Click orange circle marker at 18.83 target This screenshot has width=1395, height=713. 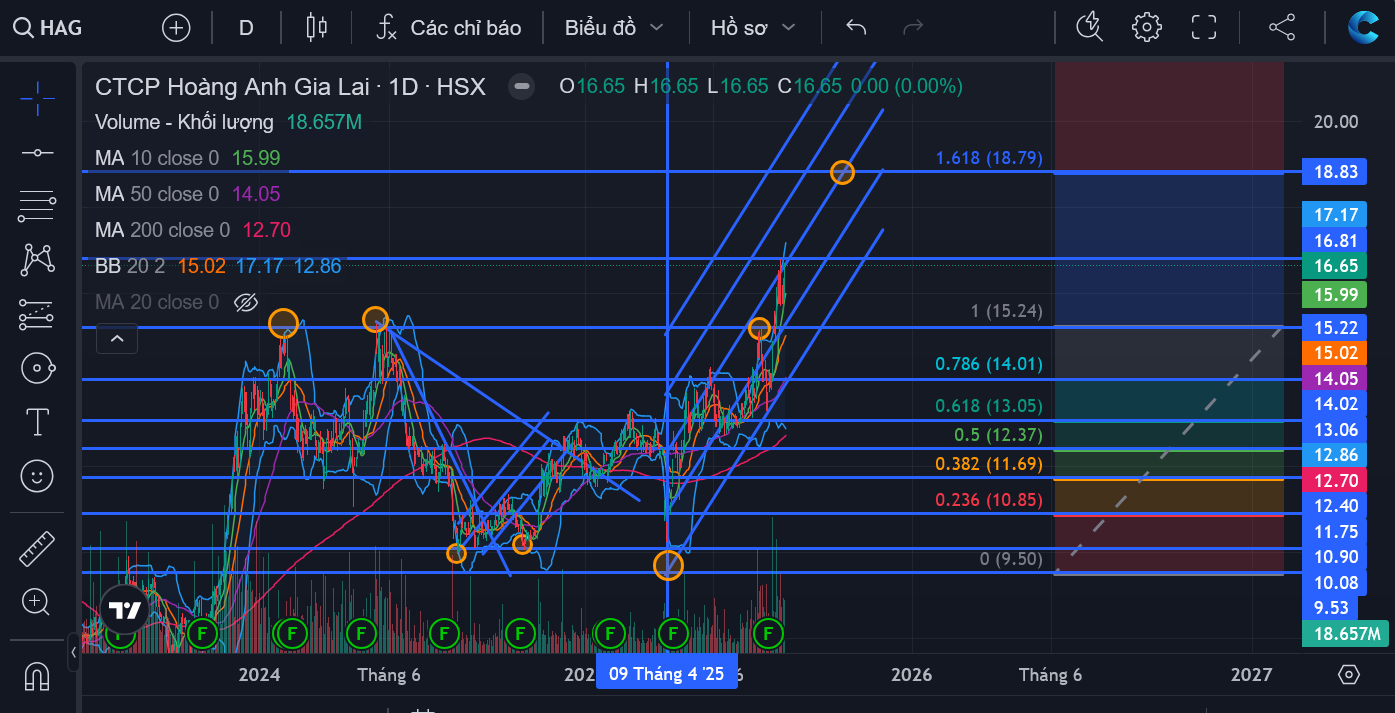coord(843,172)
